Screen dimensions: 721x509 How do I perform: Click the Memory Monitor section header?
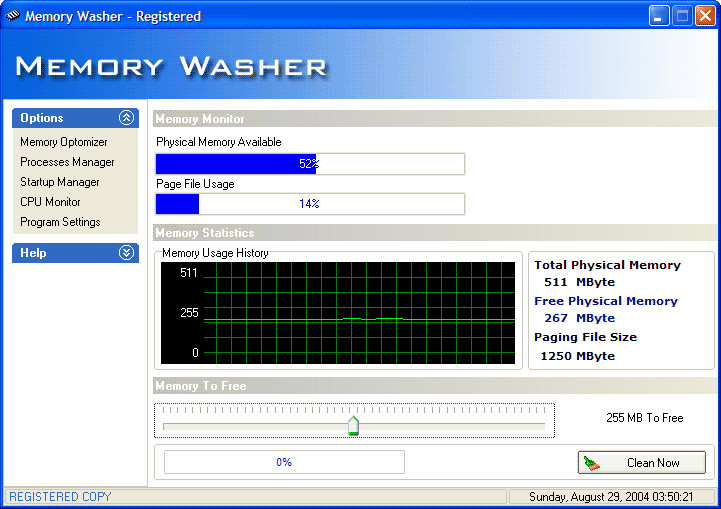[x=435, y=119]
